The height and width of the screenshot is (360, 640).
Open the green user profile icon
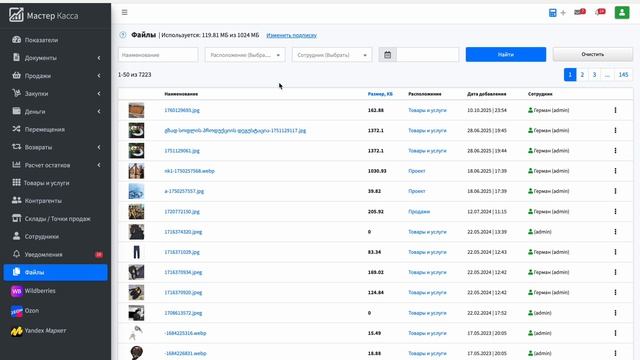tap(622, 12)
